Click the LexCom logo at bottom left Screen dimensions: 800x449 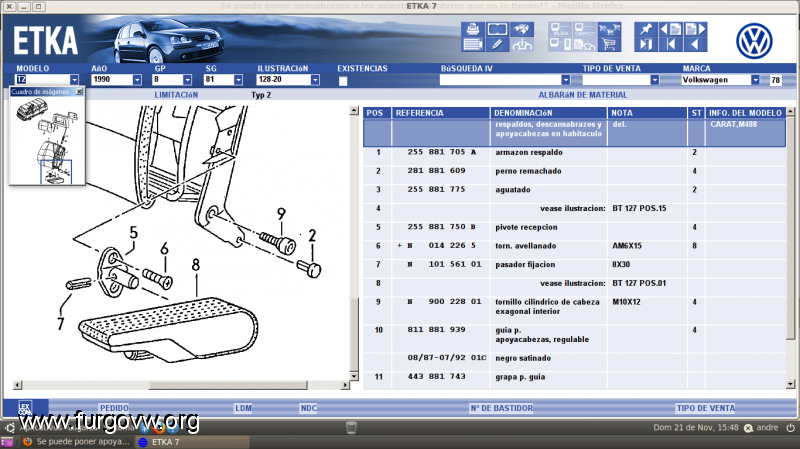click(25, 408)
